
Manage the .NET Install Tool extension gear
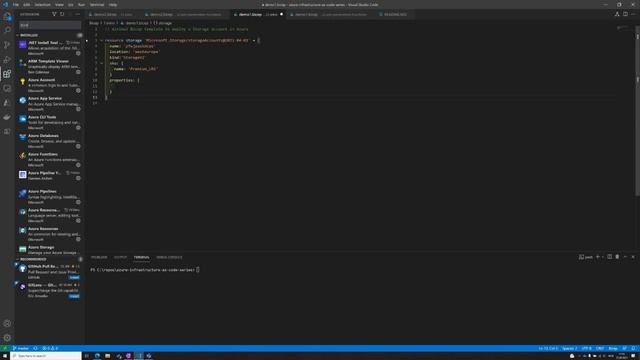(78, 53)
